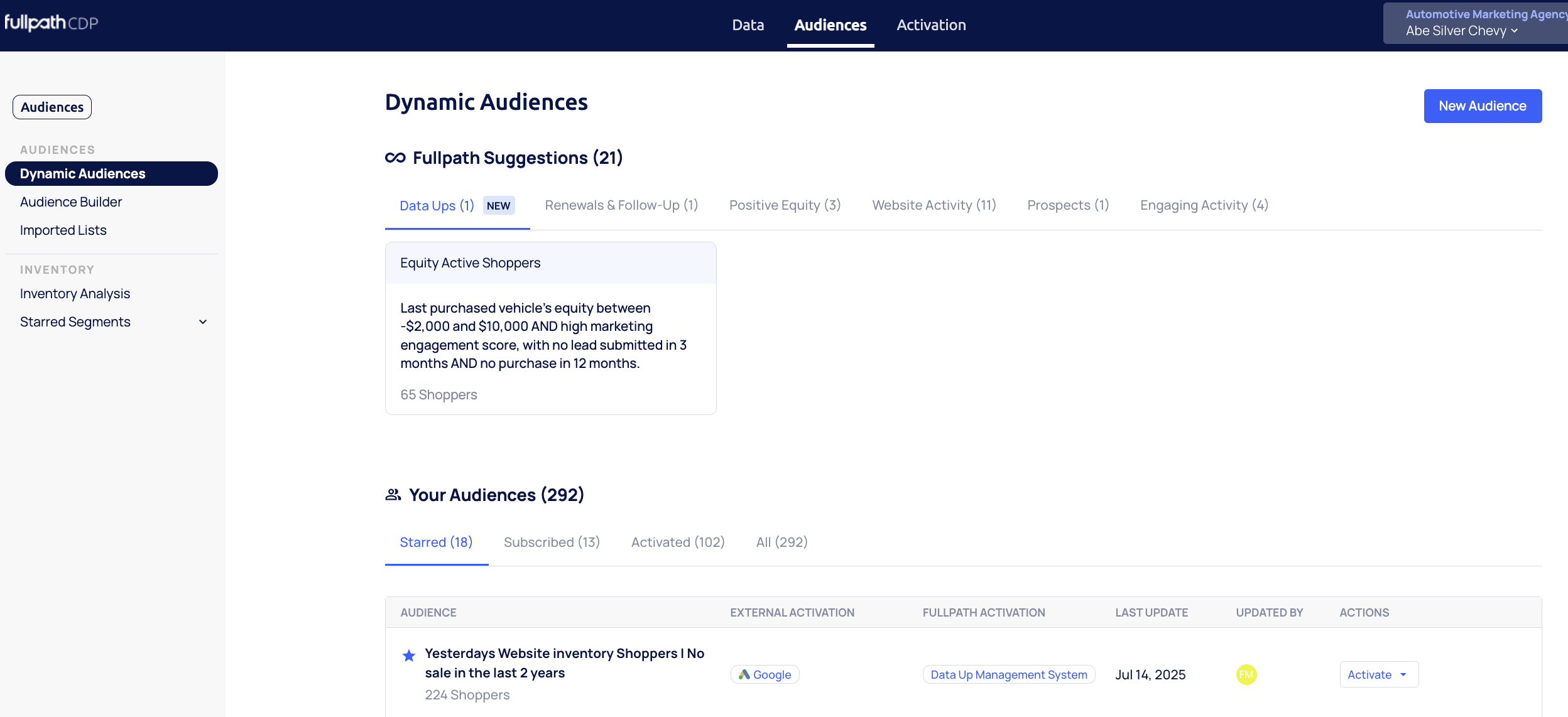
Task: Open the Abe Silver Chevy account dropdown
Action: (x=1462, y=31)
